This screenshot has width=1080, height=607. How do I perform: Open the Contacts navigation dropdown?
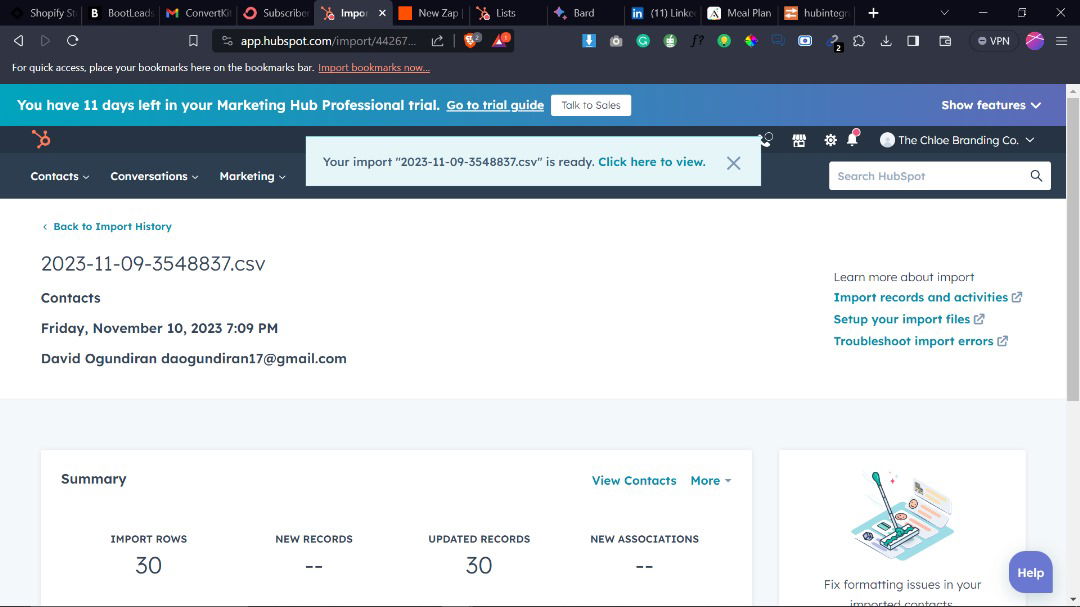59,176
